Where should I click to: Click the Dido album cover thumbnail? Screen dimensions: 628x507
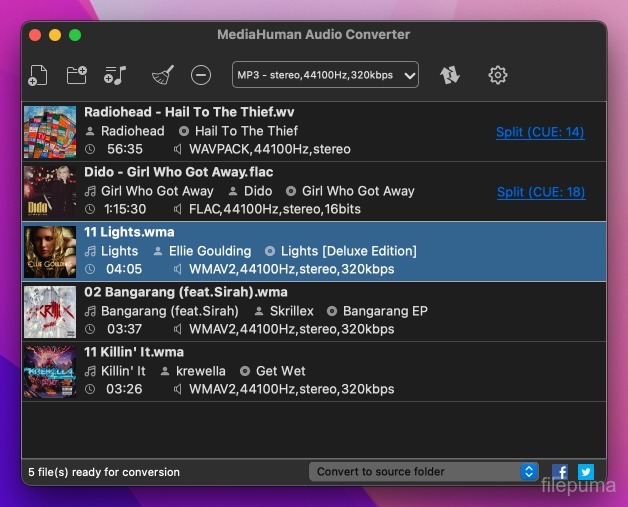pyautogui.click(x=50, y=191)
